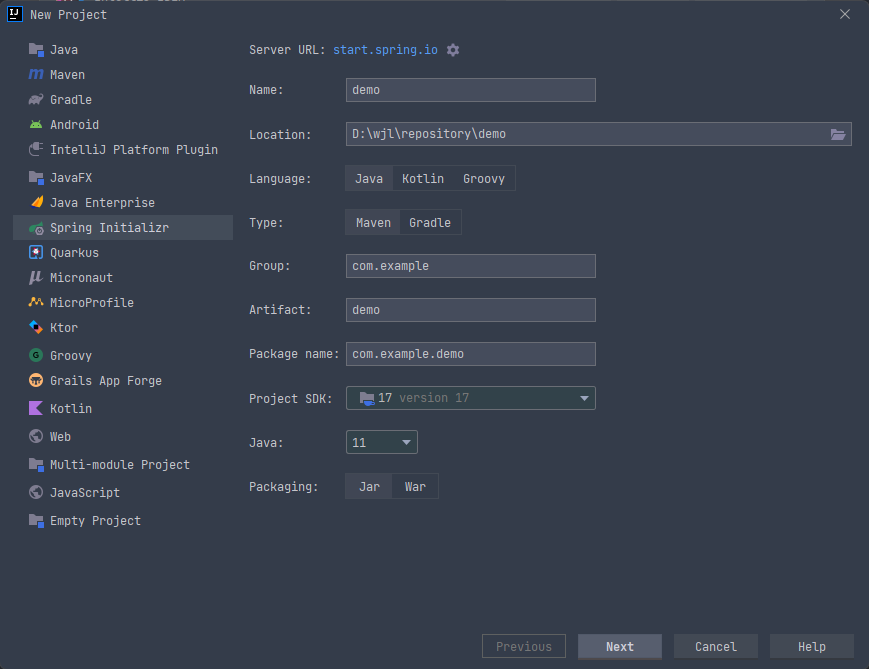Select Java Enterprise in the list

click(x=103, y=203)
